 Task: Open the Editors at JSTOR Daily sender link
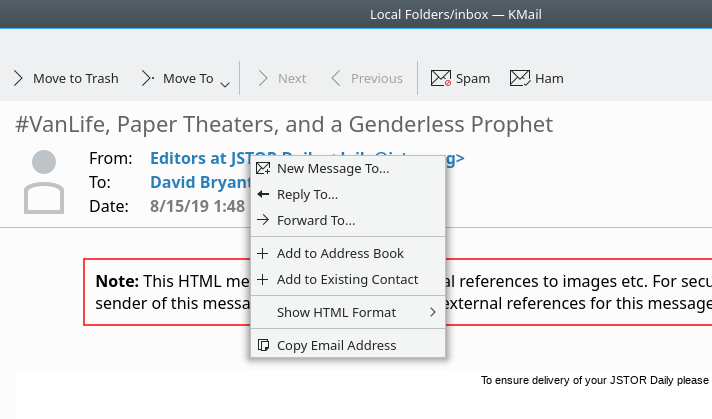point(201,158)
